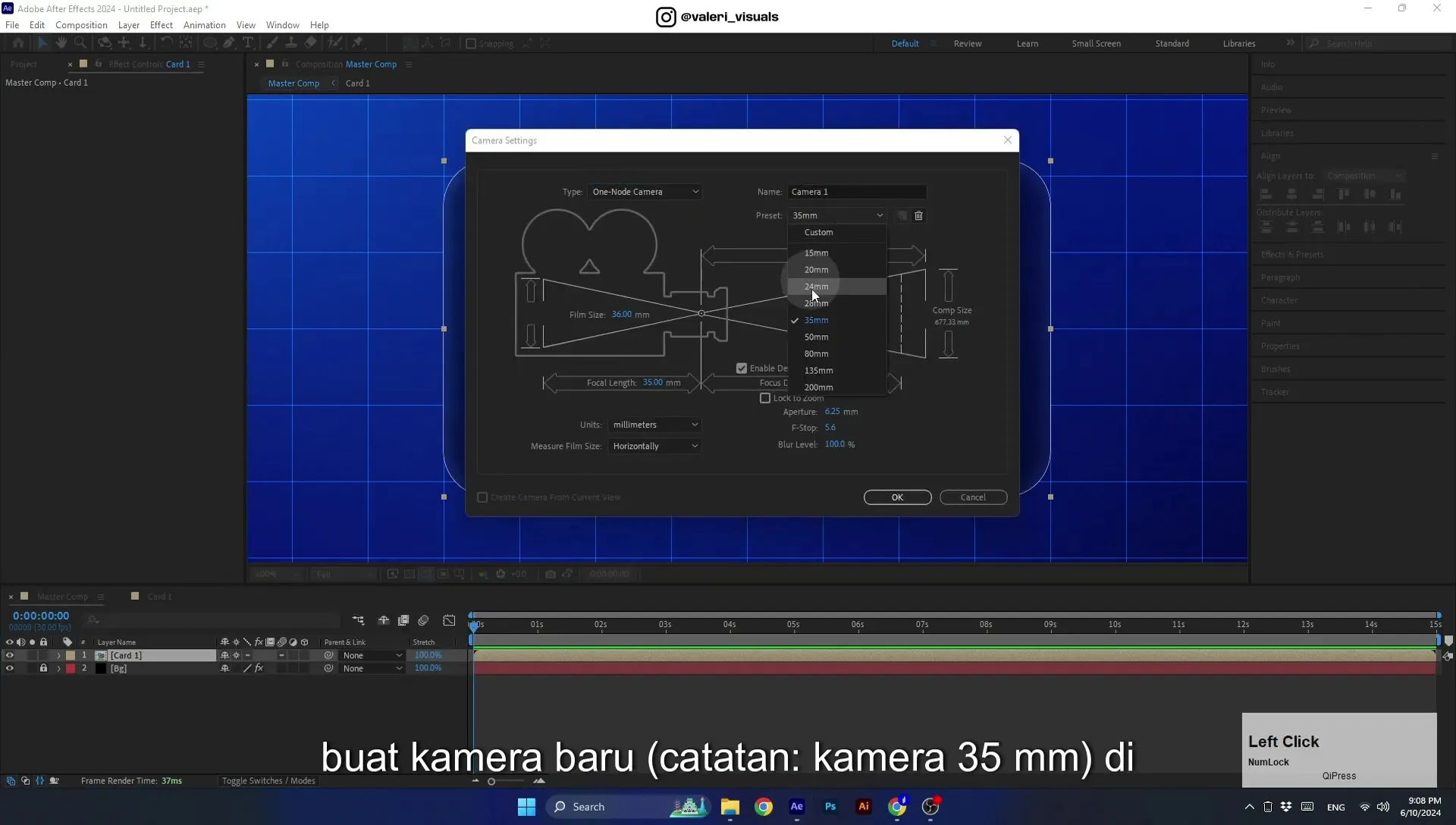Viewport: 1456px width, 825px height.
Task: Choose the 200mm preset option
Action: [x=837, y=387]
